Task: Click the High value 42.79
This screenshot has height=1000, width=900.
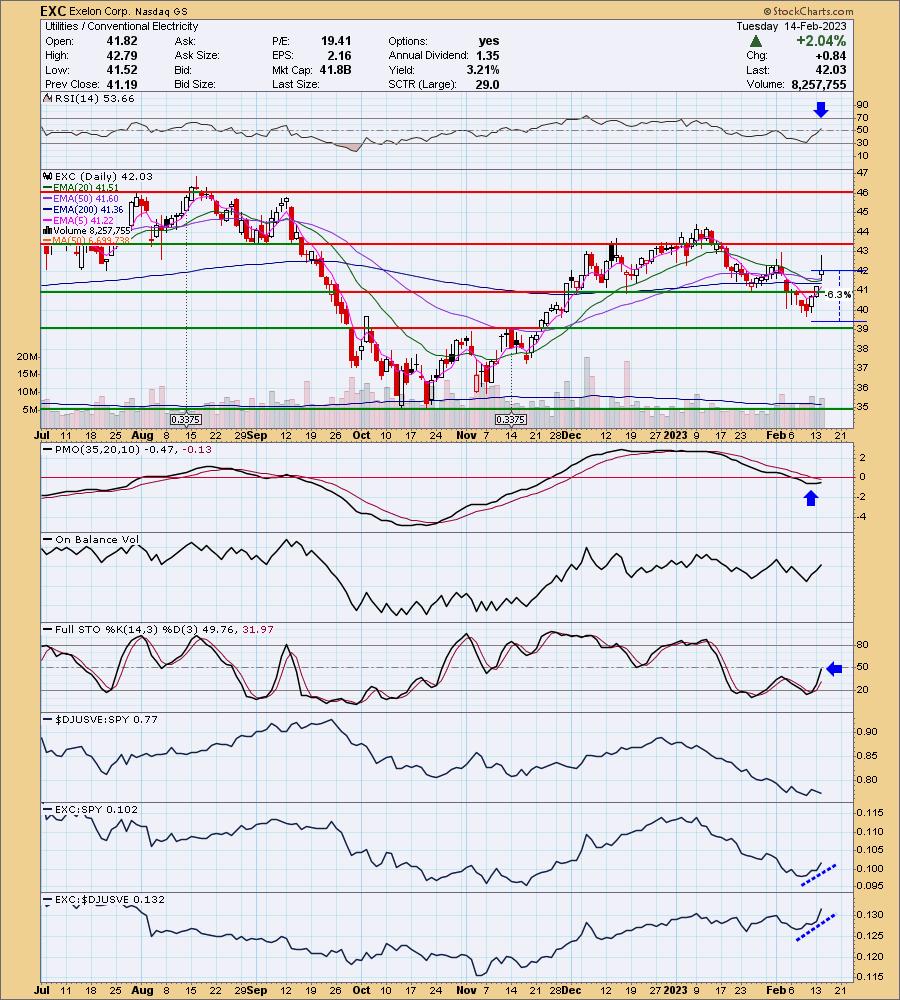Action: pos(122,55)
